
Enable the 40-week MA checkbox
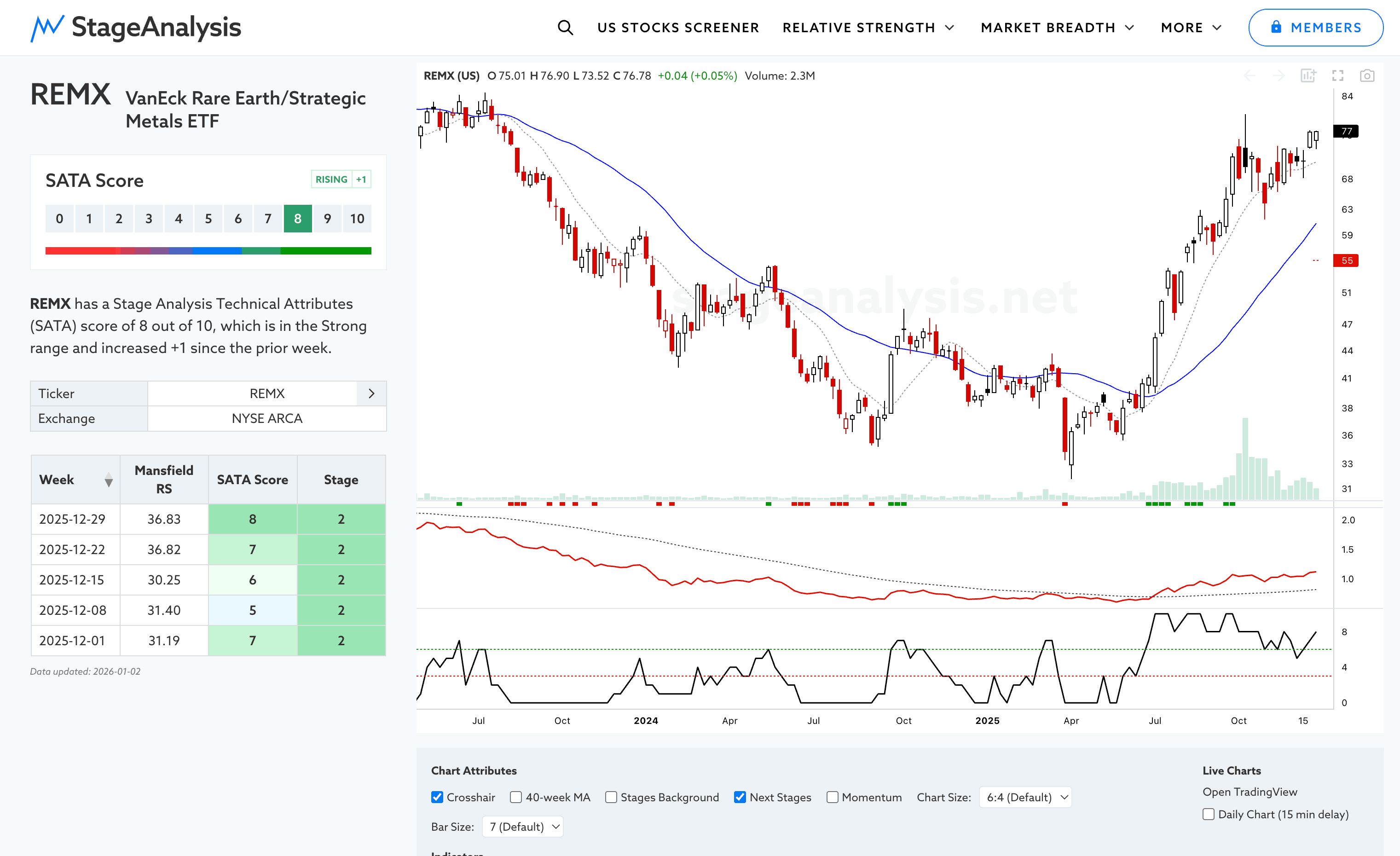pos(516,797)
